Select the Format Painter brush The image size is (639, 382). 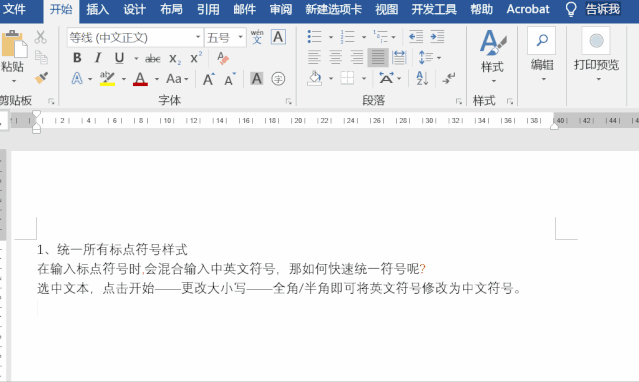click(x=41, y=77)
